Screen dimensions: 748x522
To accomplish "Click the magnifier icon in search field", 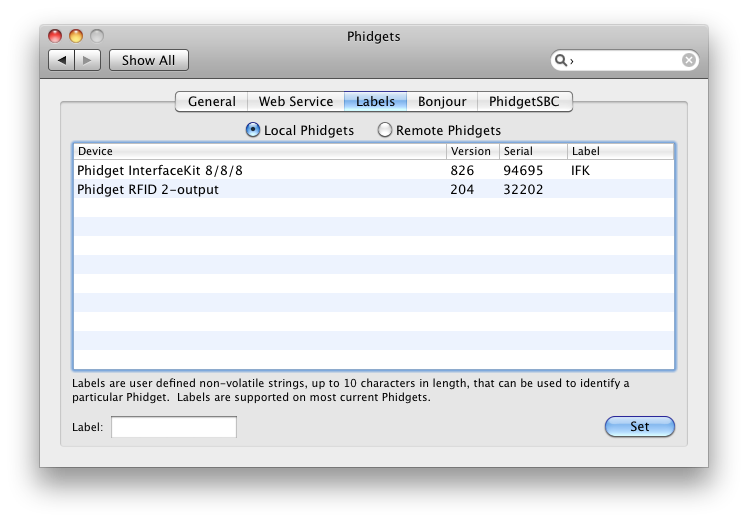I will (561, 60).
